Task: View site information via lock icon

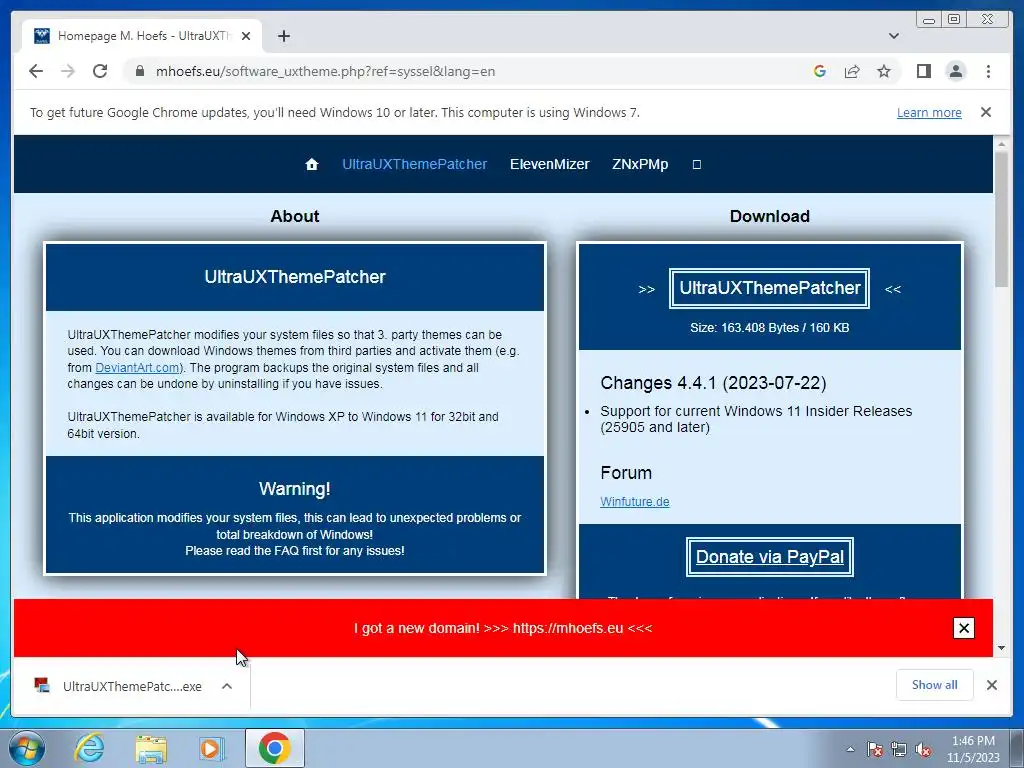Action: [x=139, y=71]
